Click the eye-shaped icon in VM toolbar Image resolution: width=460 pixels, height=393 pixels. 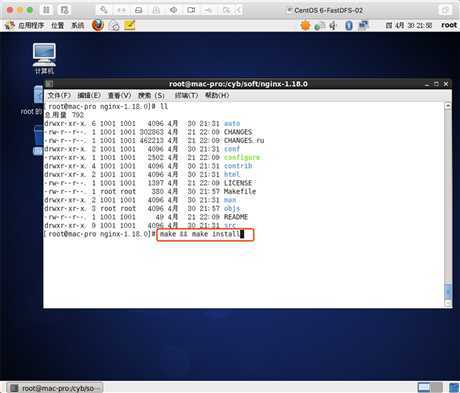click(173, 10)
